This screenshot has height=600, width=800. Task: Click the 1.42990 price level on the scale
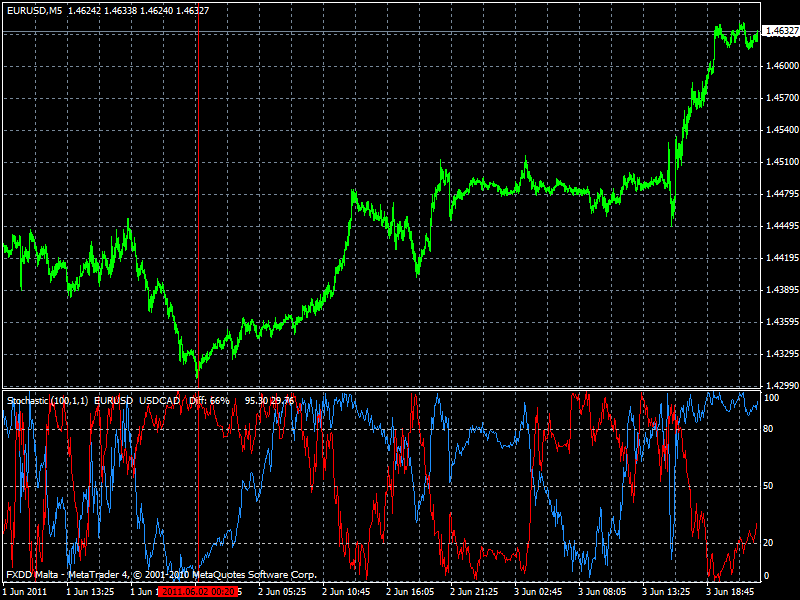click(780, 386)
